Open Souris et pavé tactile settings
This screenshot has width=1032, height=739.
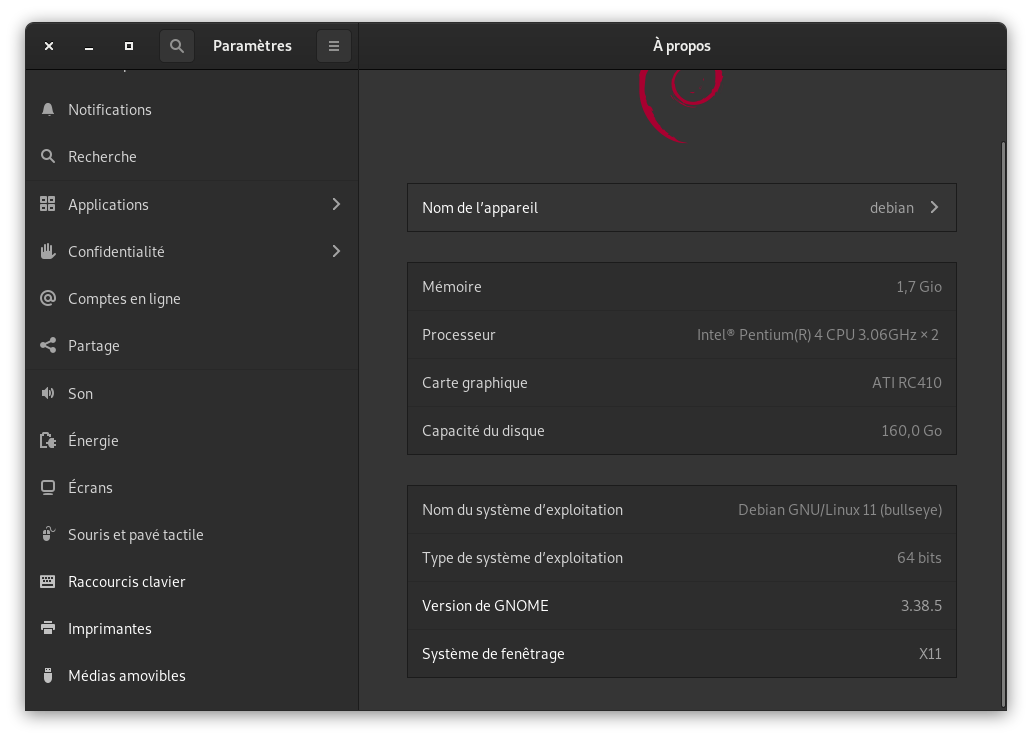click(x=192, y=534)
